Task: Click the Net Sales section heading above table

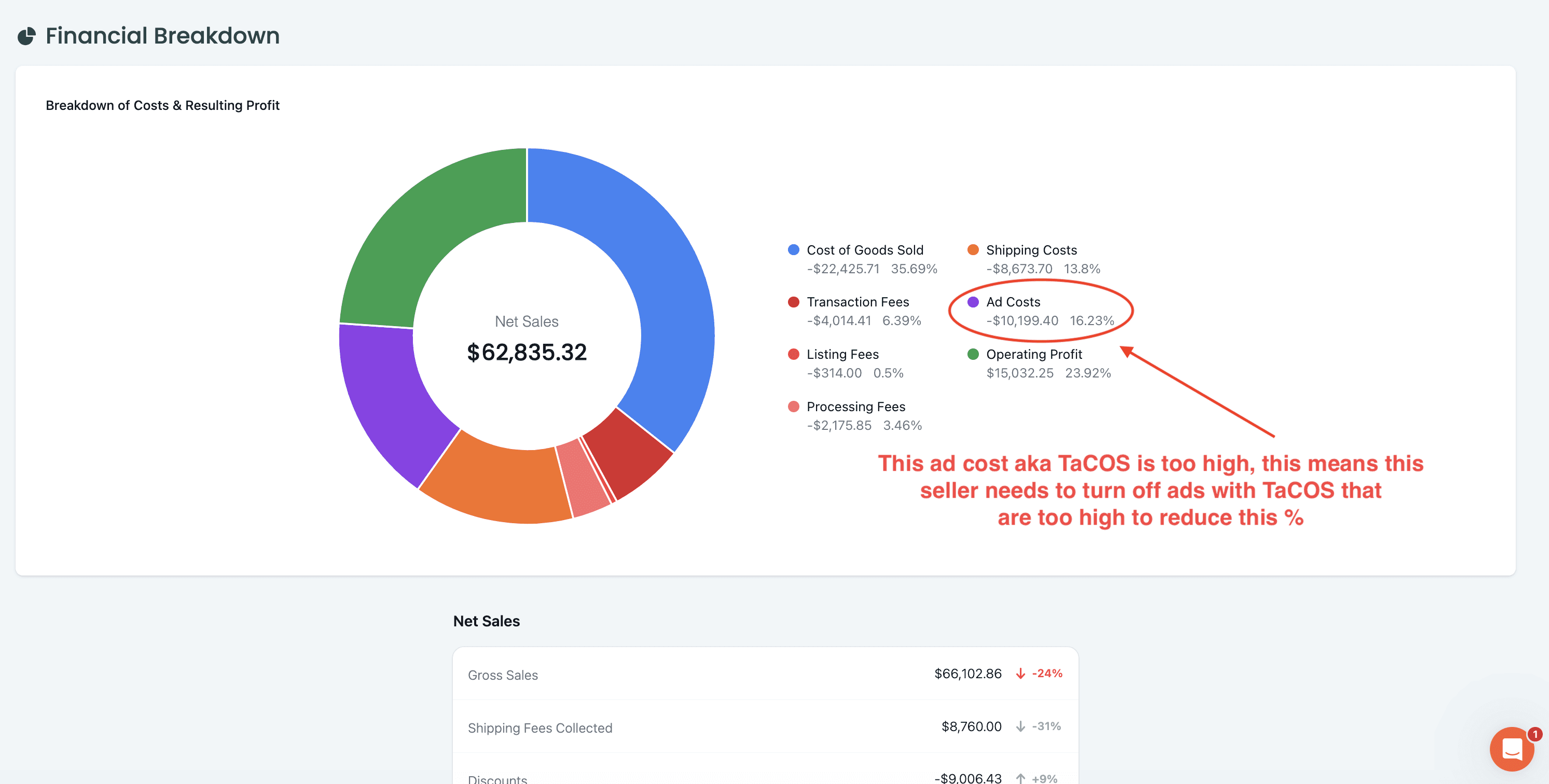Action: click(x=487, y=621)
